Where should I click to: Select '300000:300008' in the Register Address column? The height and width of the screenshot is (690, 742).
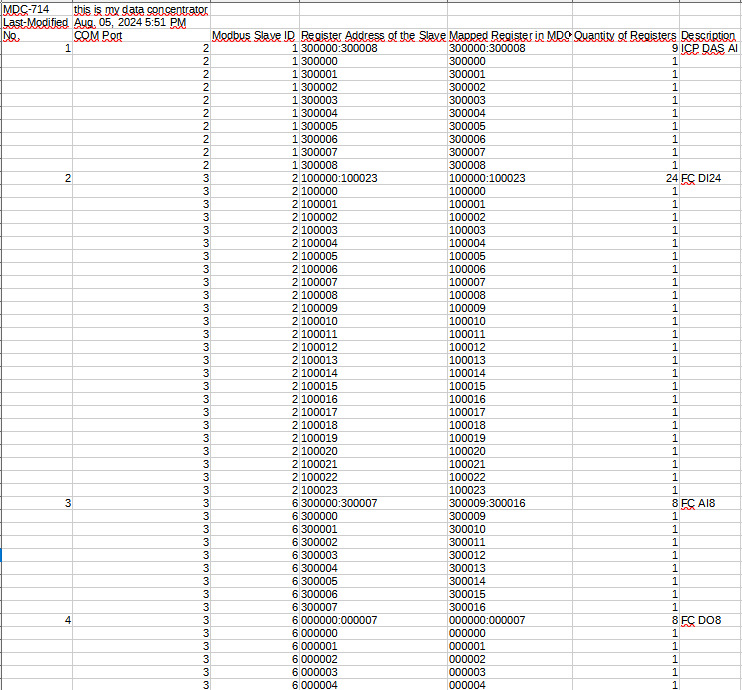[373, 48]
